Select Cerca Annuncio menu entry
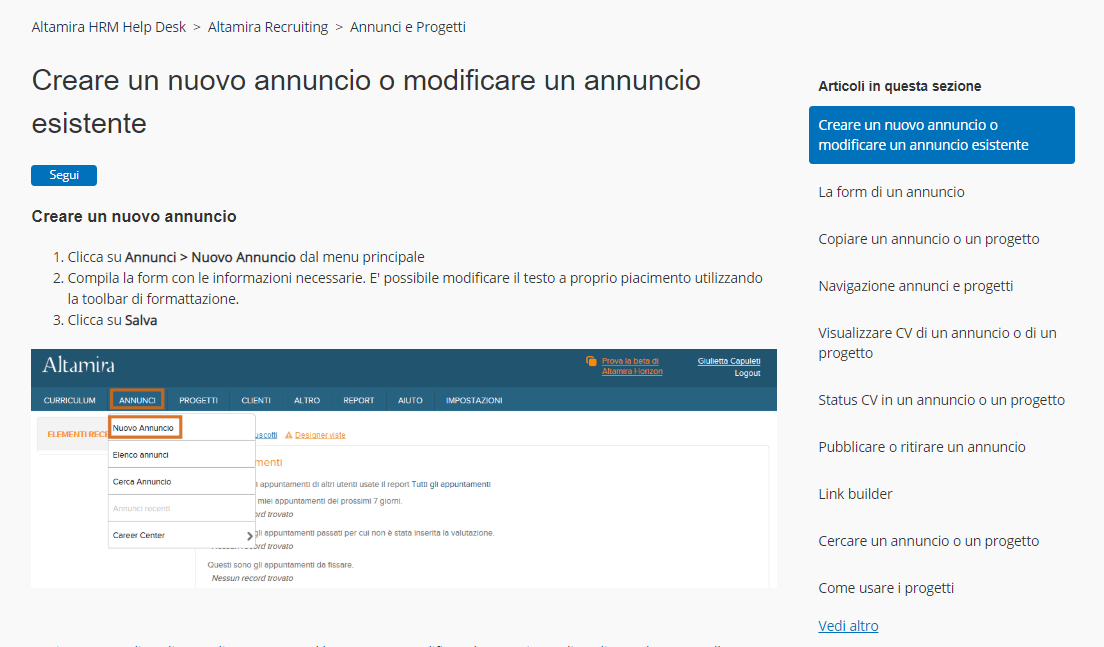 click(144, 481)
